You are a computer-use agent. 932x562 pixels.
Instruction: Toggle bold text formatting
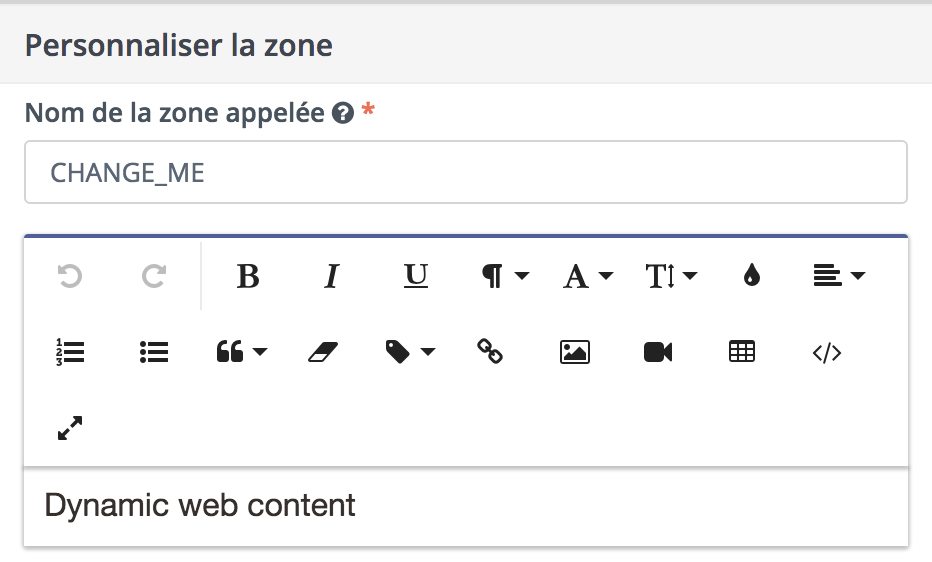point(248,276)
